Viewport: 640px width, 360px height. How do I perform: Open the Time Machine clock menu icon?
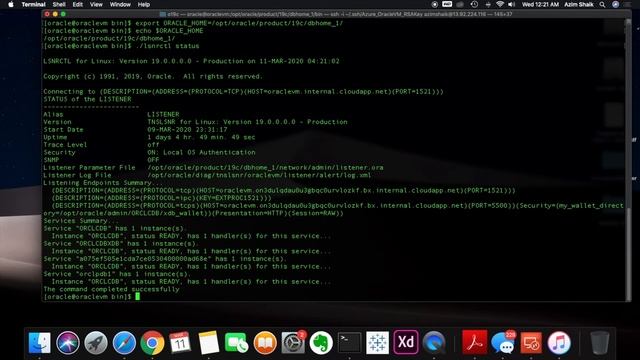(474, 4)
